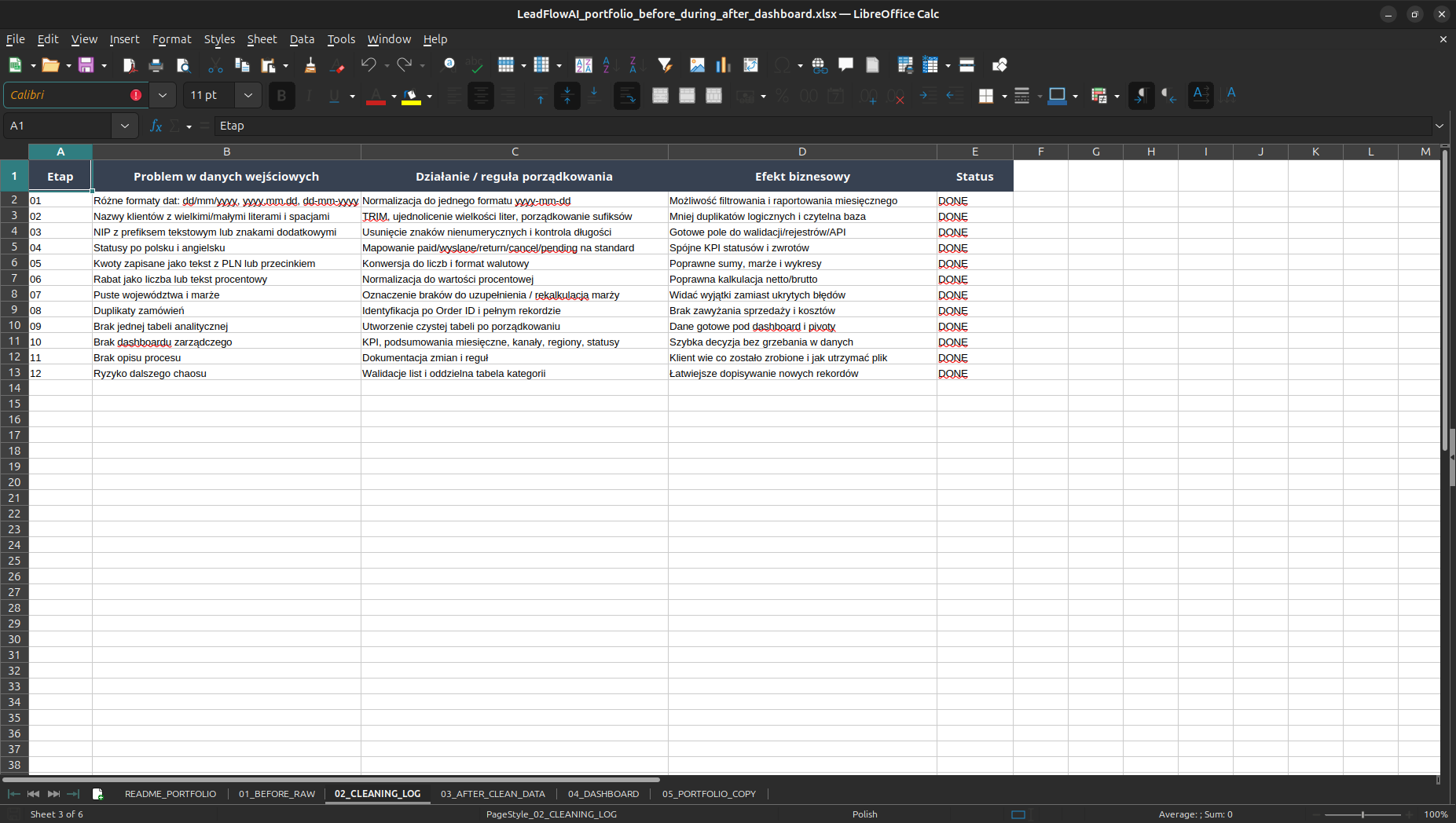Open the New document dropdown arrow
The width and height of the screenshot is (1456, 823).
(32, 65)
